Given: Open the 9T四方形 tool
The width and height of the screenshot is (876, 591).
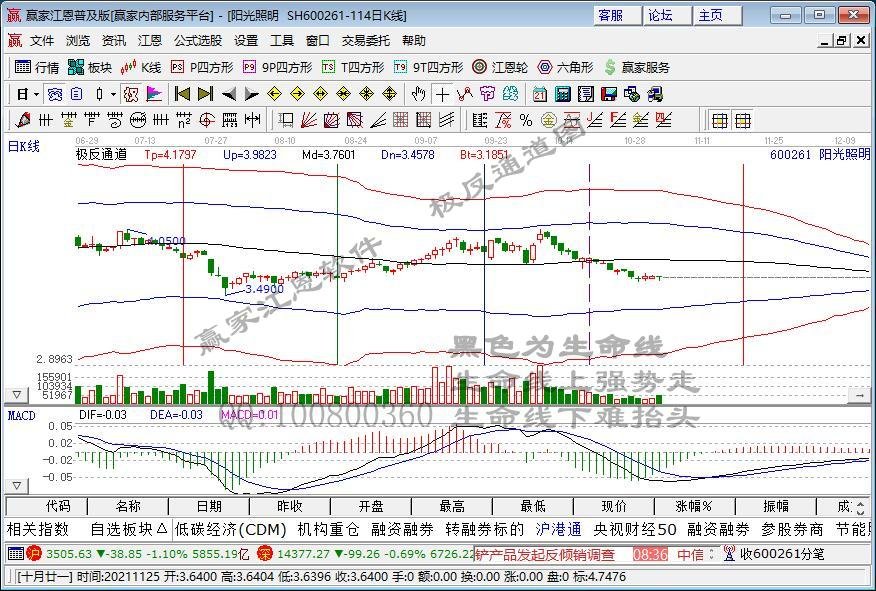Looking at the screenshot, I should pyautogui.click(x=428, y=68).
